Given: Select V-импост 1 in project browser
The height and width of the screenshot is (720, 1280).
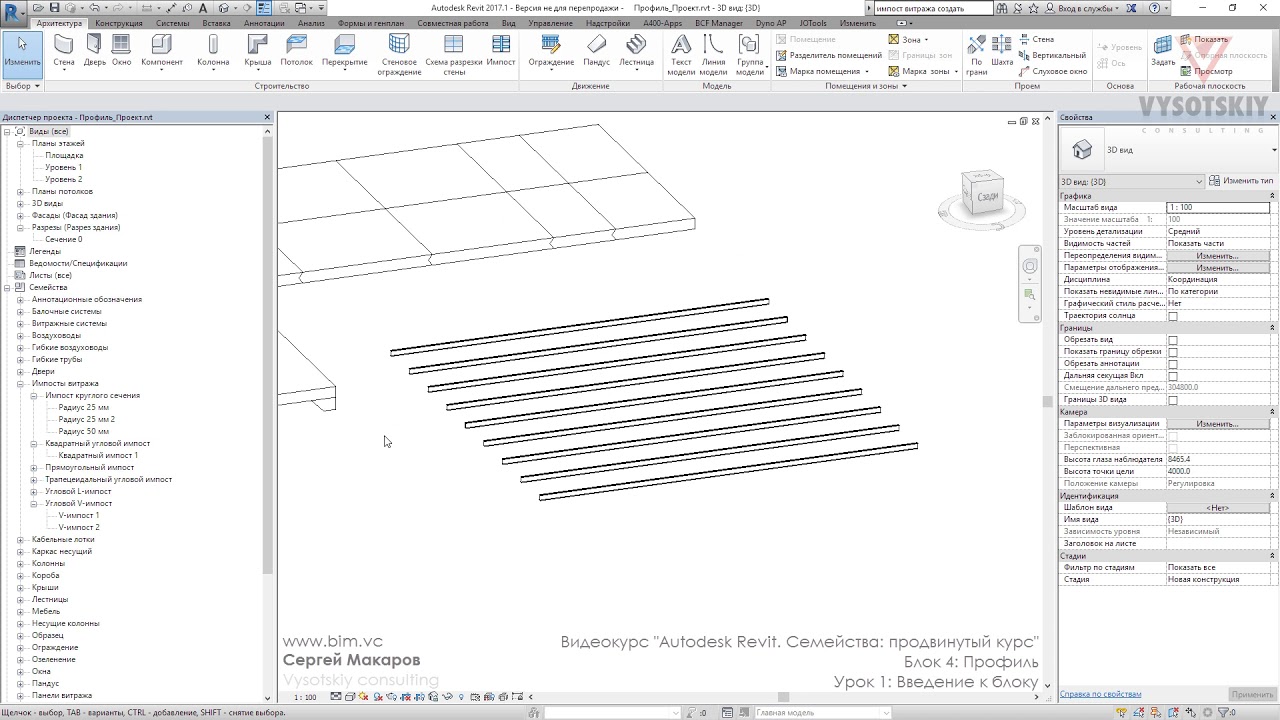Looking at the screenshot, I should (x=79, y=515).
